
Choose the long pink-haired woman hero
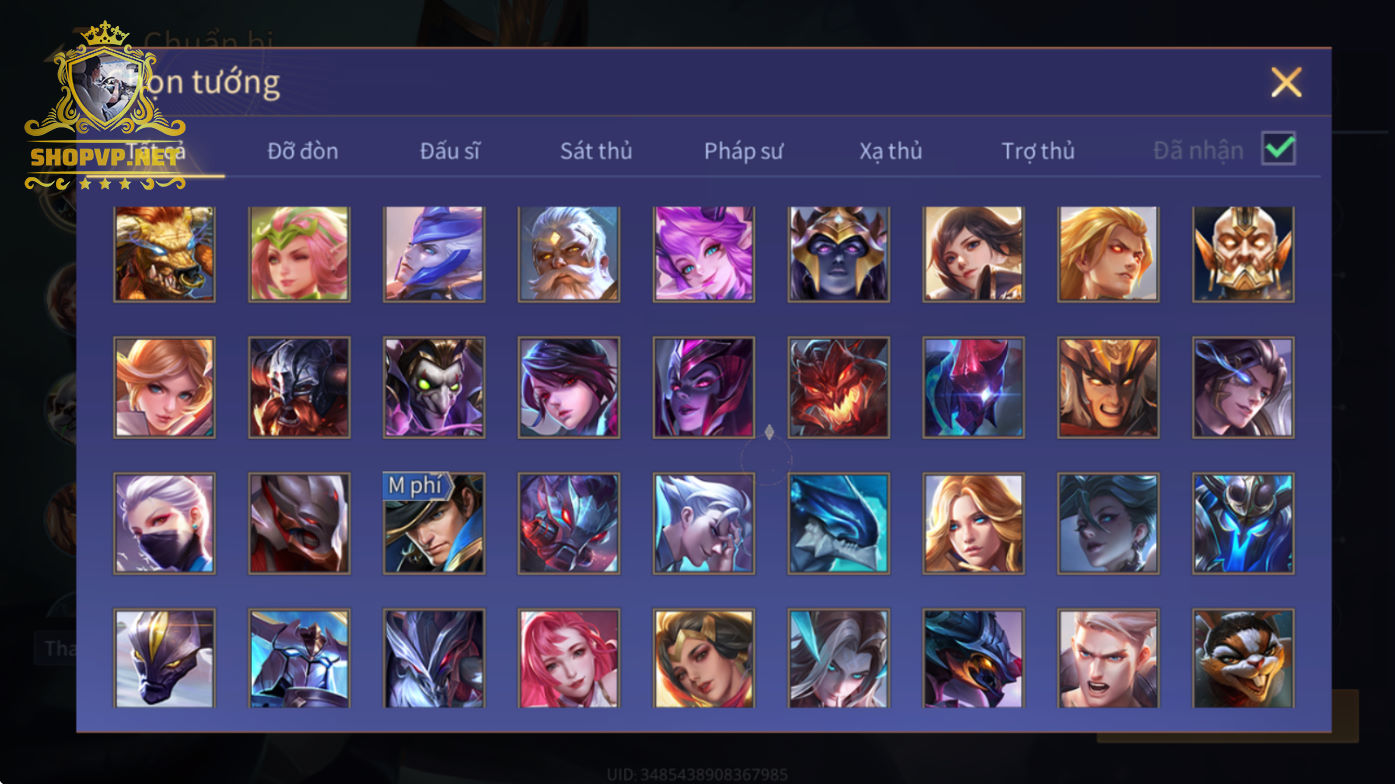coord(568,659)
